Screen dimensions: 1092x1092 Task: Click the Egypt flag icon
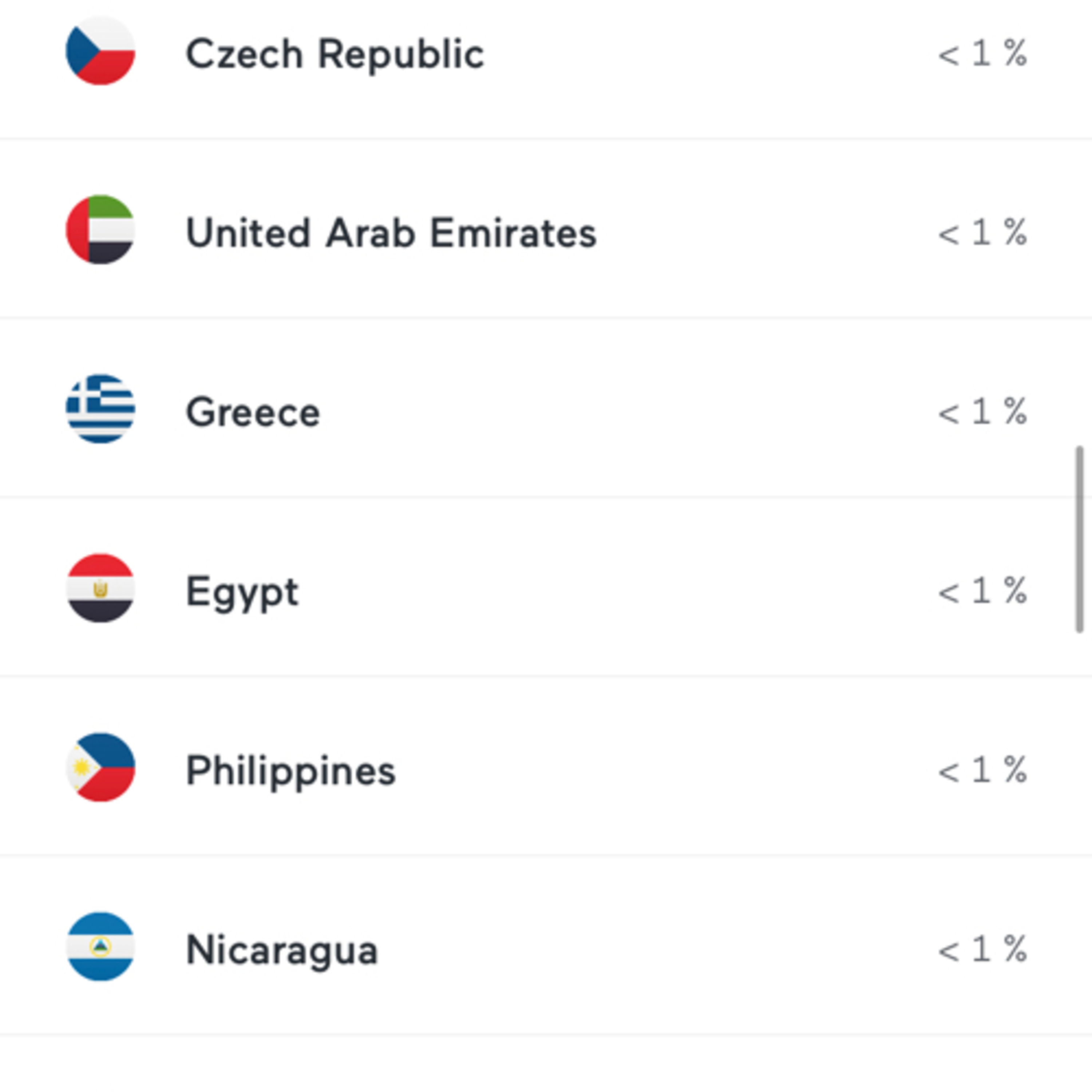(100, 588)
